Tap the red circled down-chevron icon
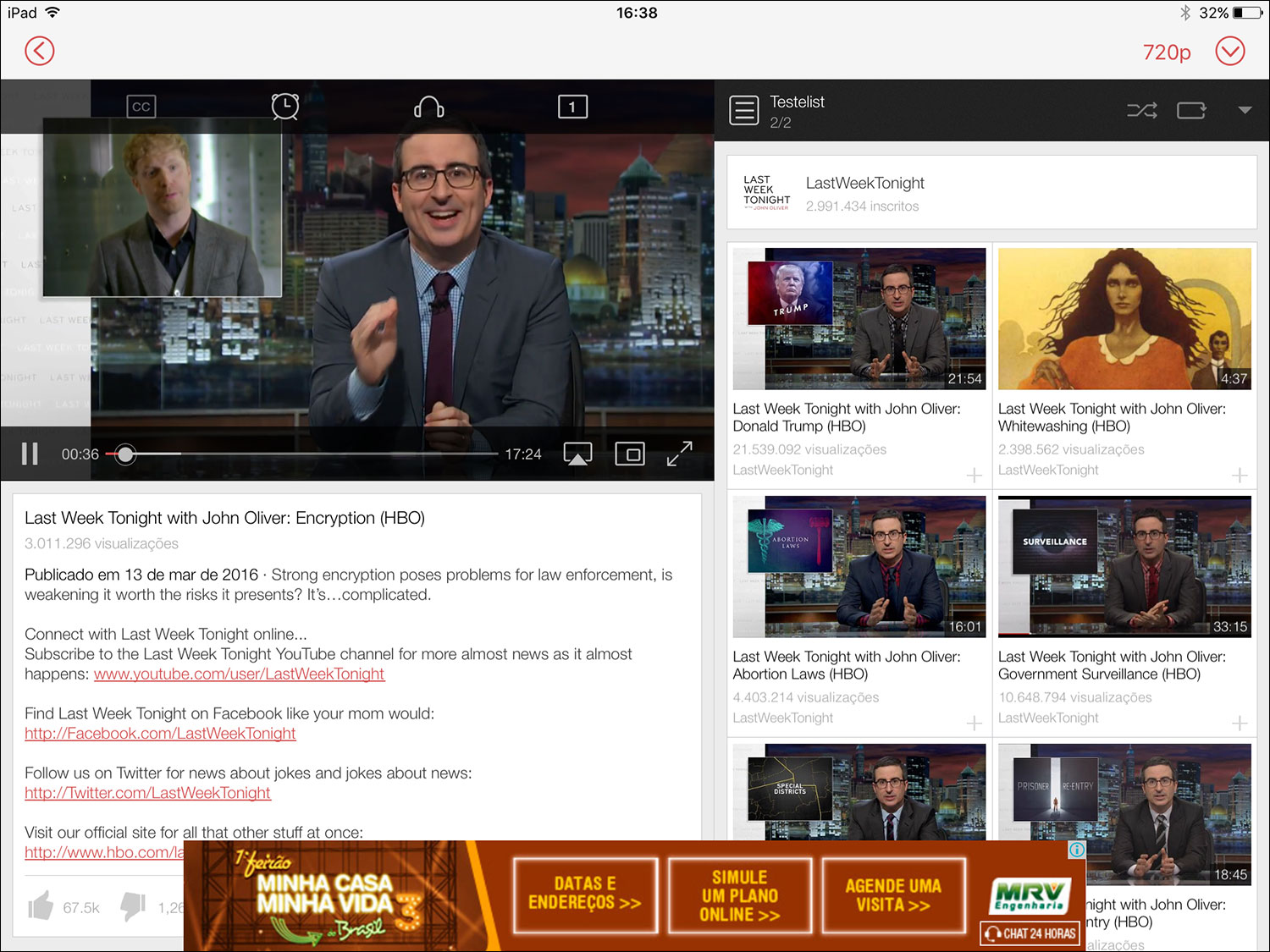Screen dimensions: 1270x952 1230,51
